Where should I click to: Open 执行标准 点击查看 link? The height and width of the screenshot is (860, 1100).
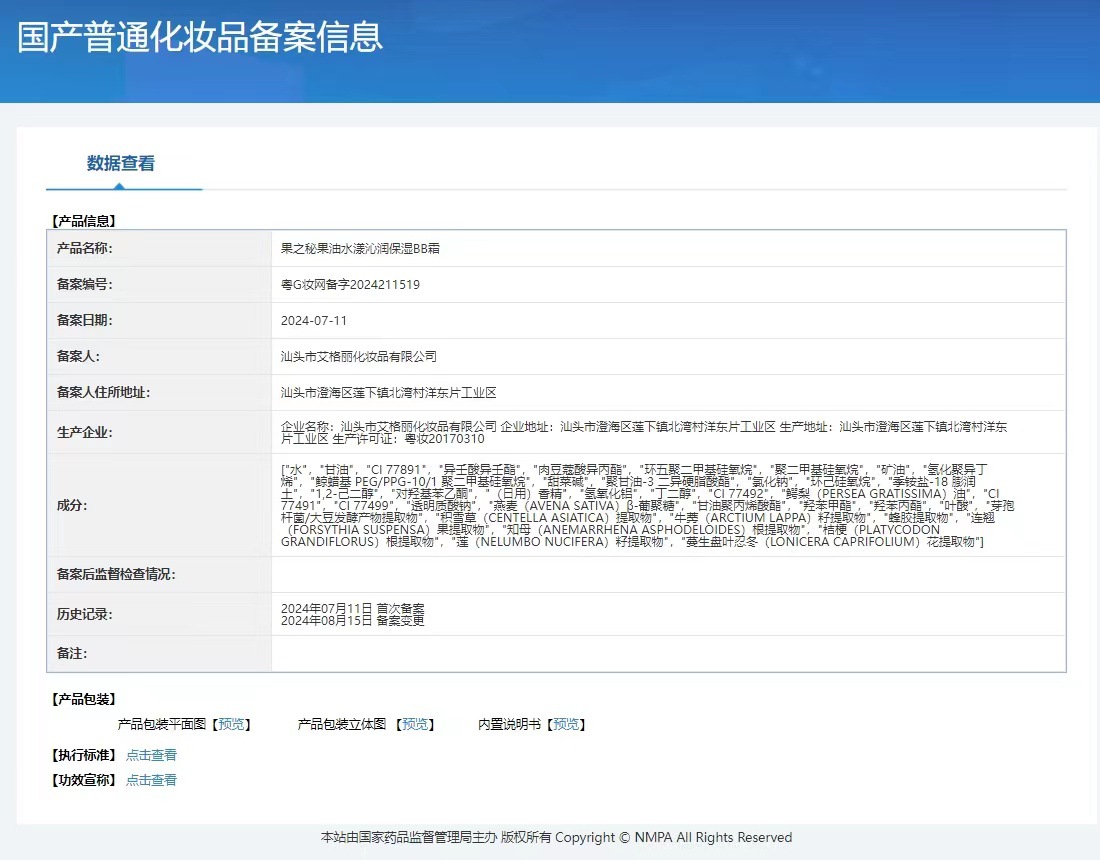point(151,755)
